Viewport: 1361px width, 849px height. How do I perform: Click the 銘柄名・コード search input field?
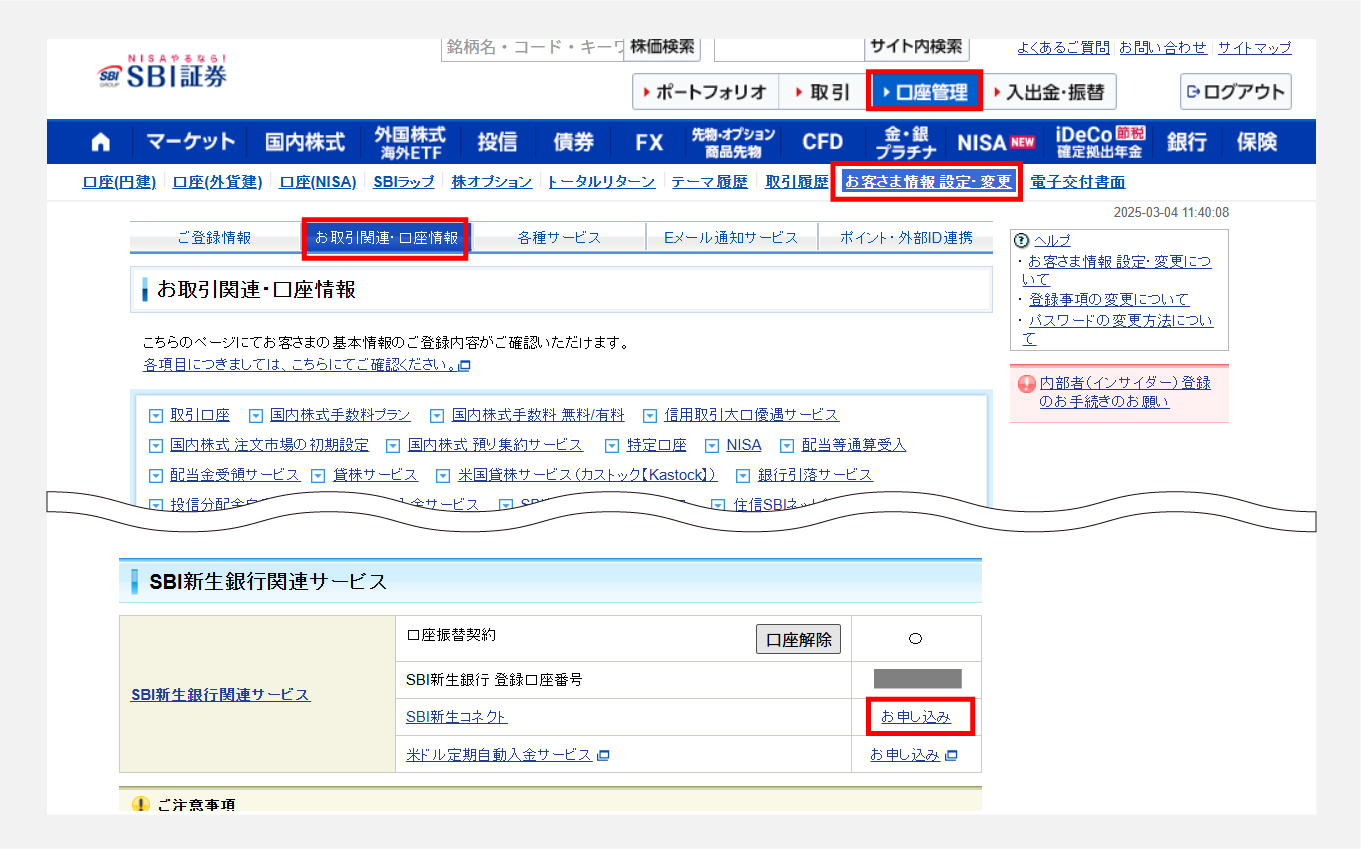point(533,49)
